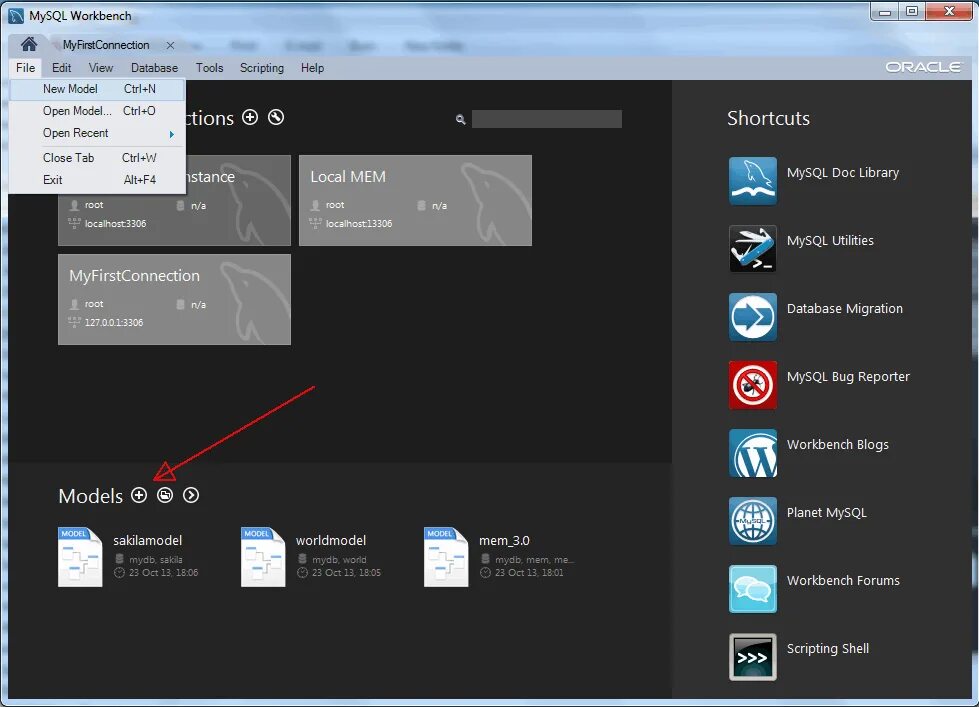The image size is (979, 707).
Task: Choose Open Model... from File menu
Action: tap(98, 111)
